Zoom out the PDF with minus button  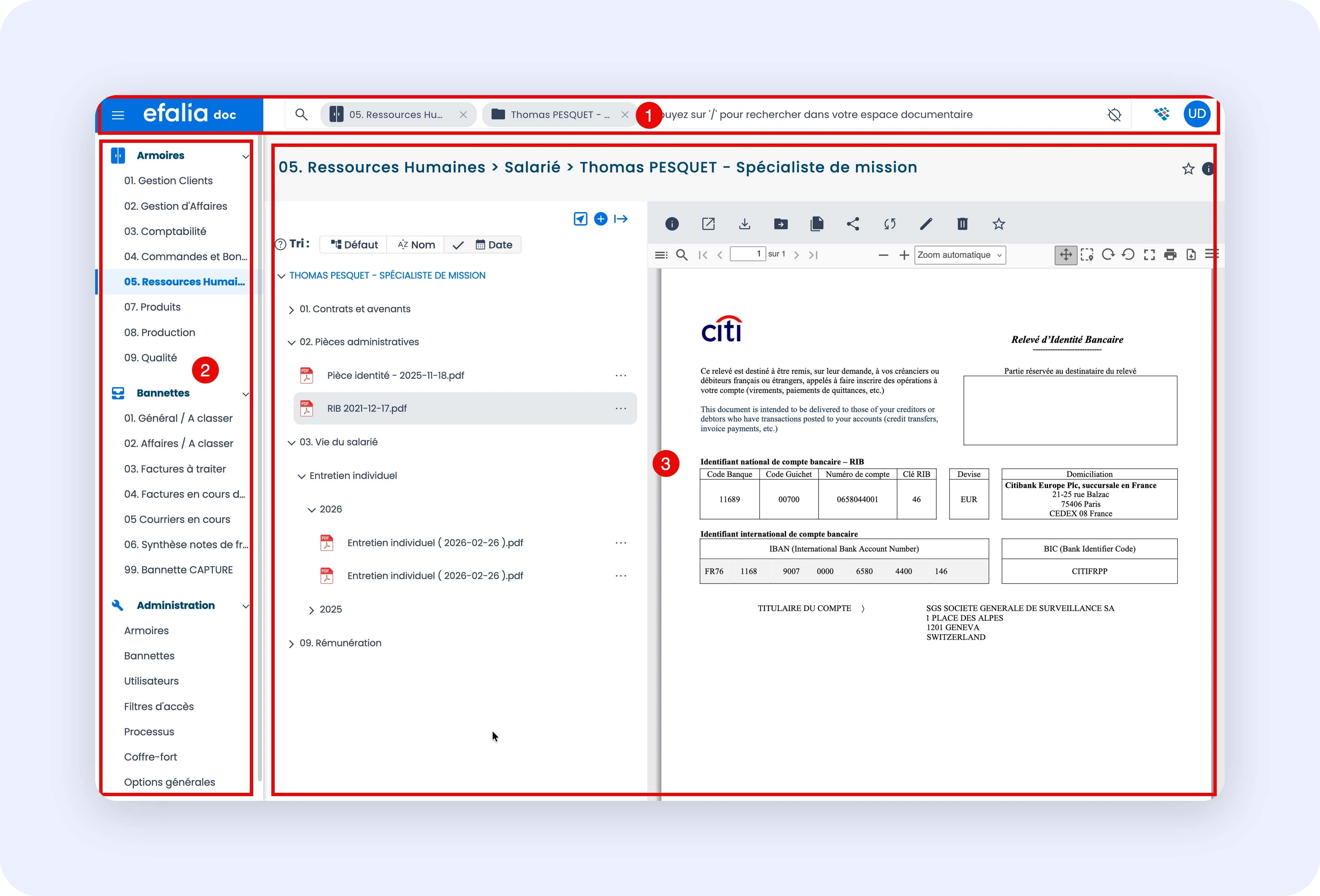point(883,256)
